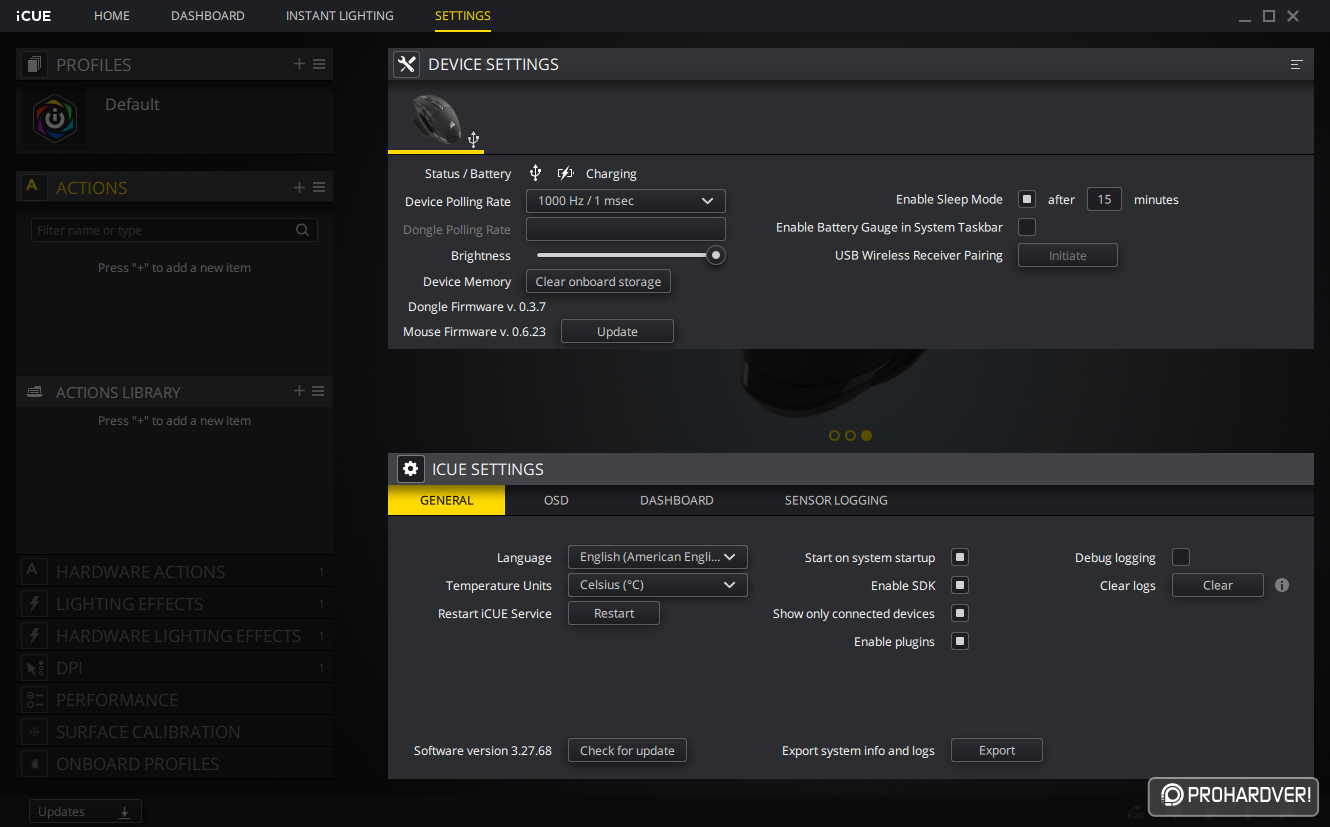Add a new Actions Library item
The image size is (1330, 827).
299,391
